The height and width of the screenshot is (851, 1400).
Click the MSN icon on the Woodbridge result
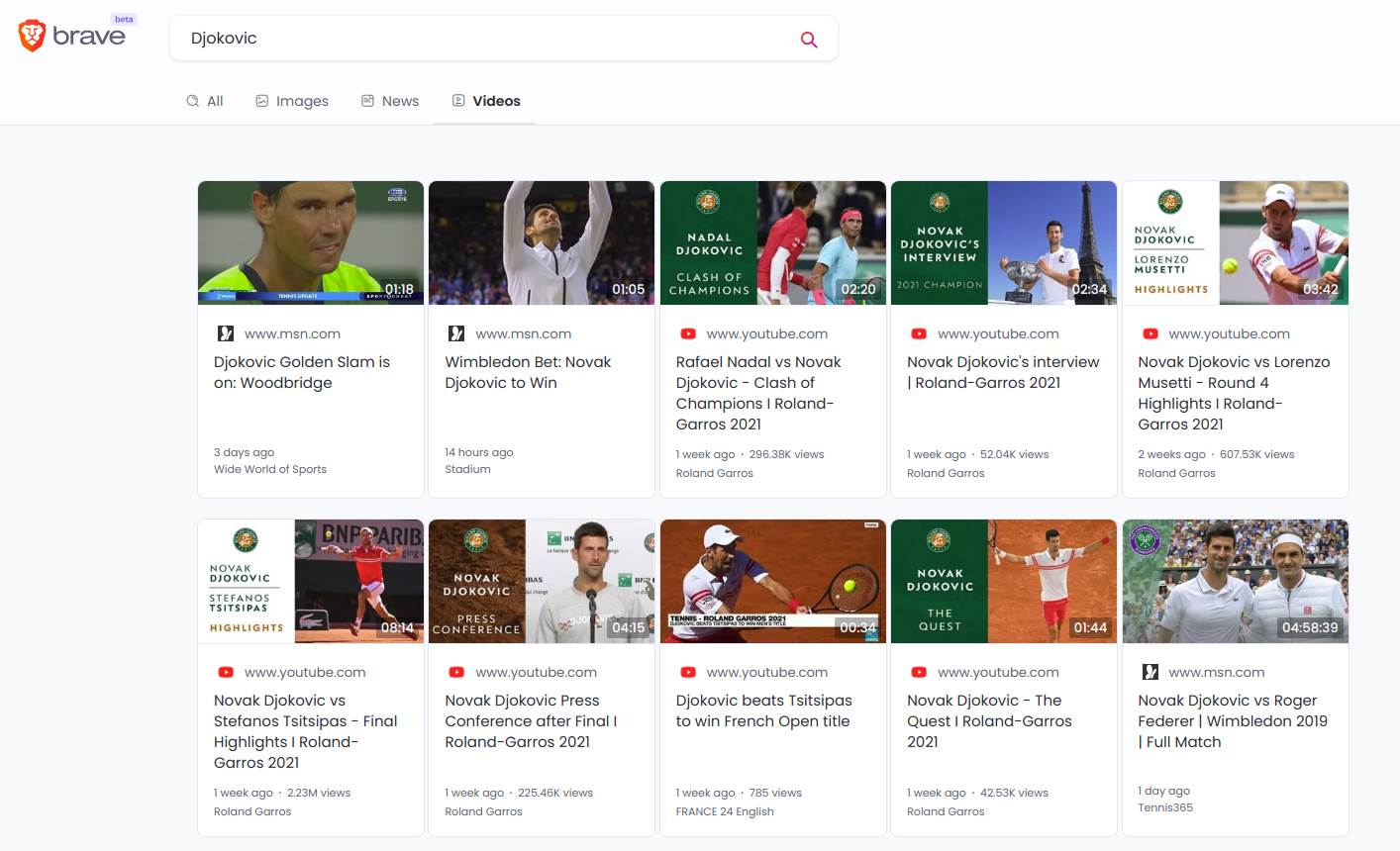coord(226,333)
